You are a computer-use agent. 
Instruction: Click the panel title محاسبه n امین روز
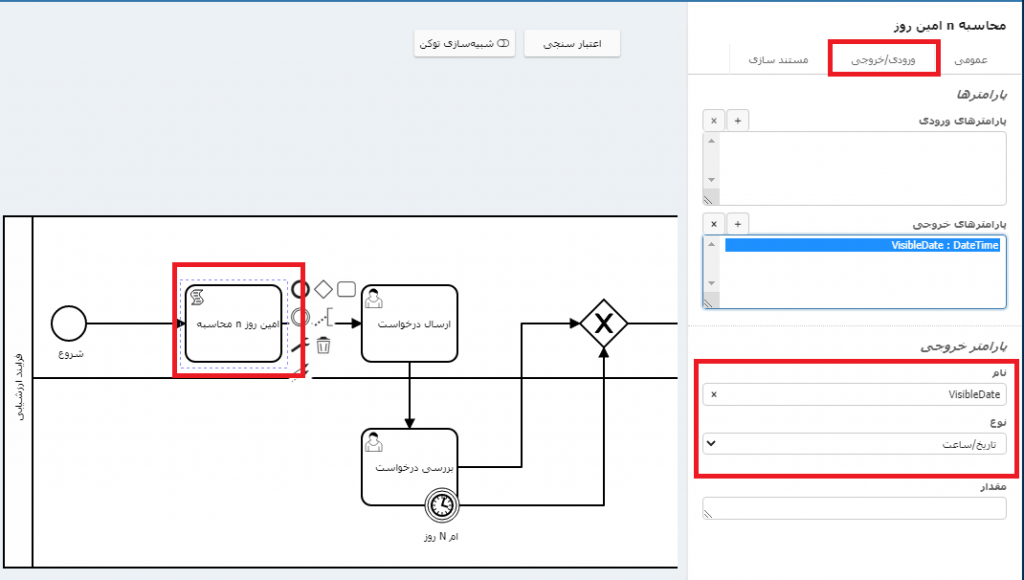(x=950, y=25)
